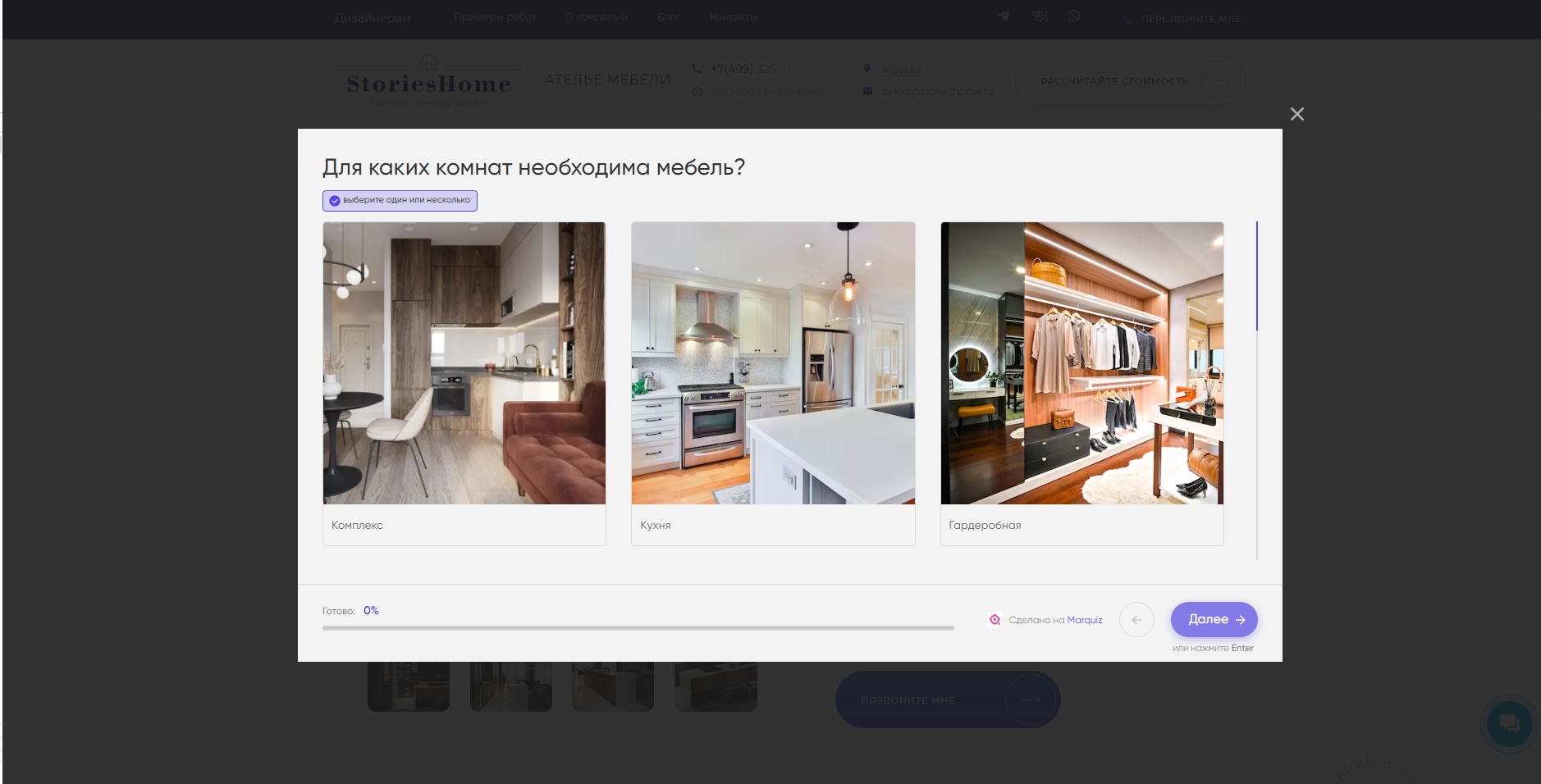Click the second gallery thumbnail below the popup

pyautogui.click(x=511, y=686)
